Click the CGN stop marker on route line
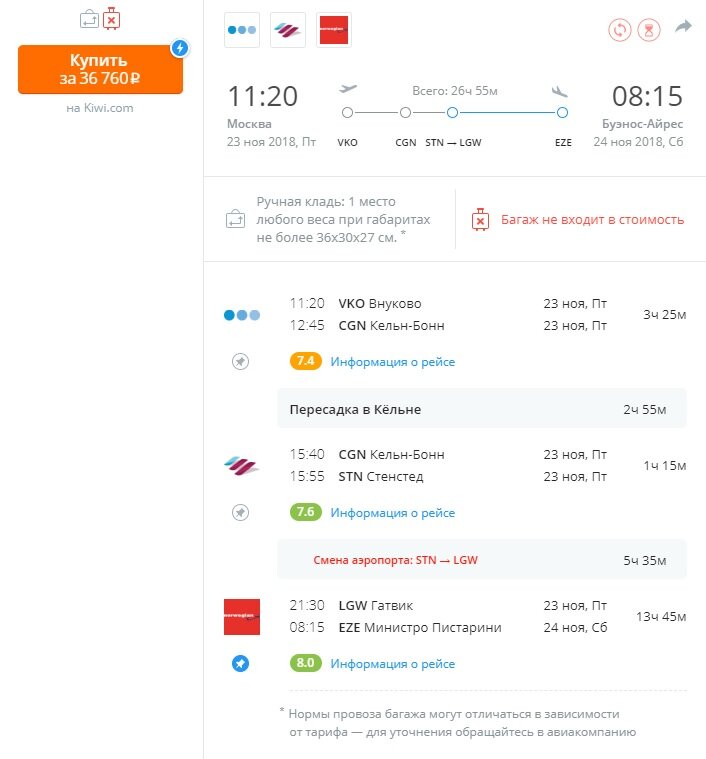The image size is (706, 759). point(406,113)
